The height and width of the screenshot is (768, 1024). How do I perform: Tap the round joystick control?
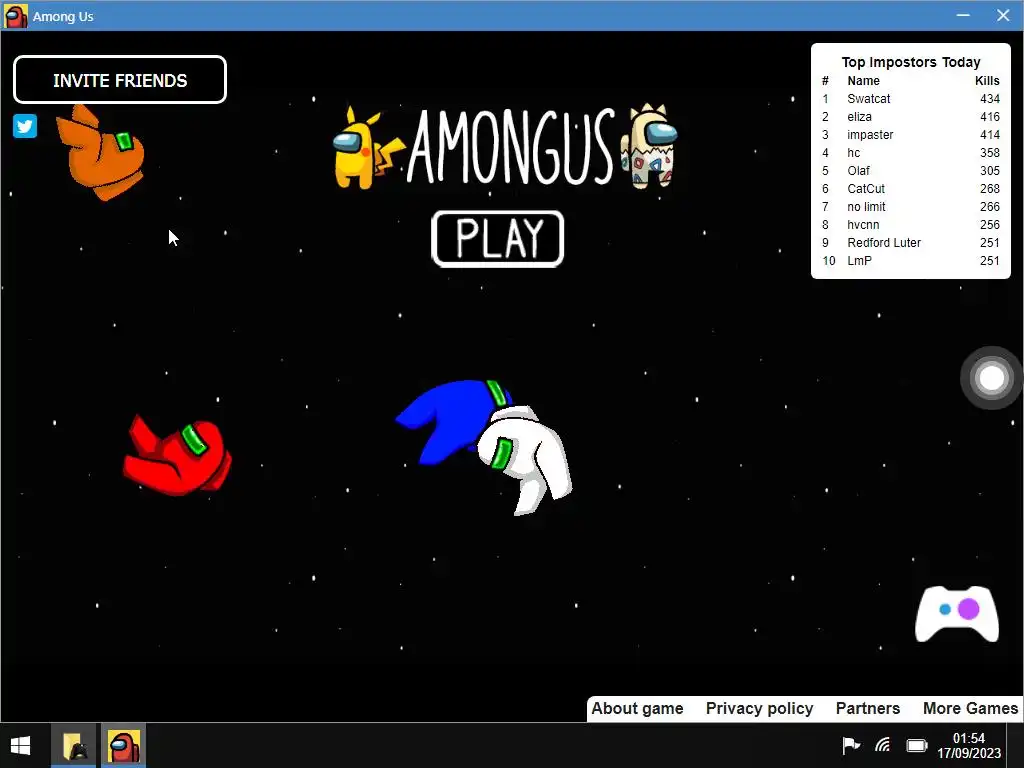click(x=991, y=378)
